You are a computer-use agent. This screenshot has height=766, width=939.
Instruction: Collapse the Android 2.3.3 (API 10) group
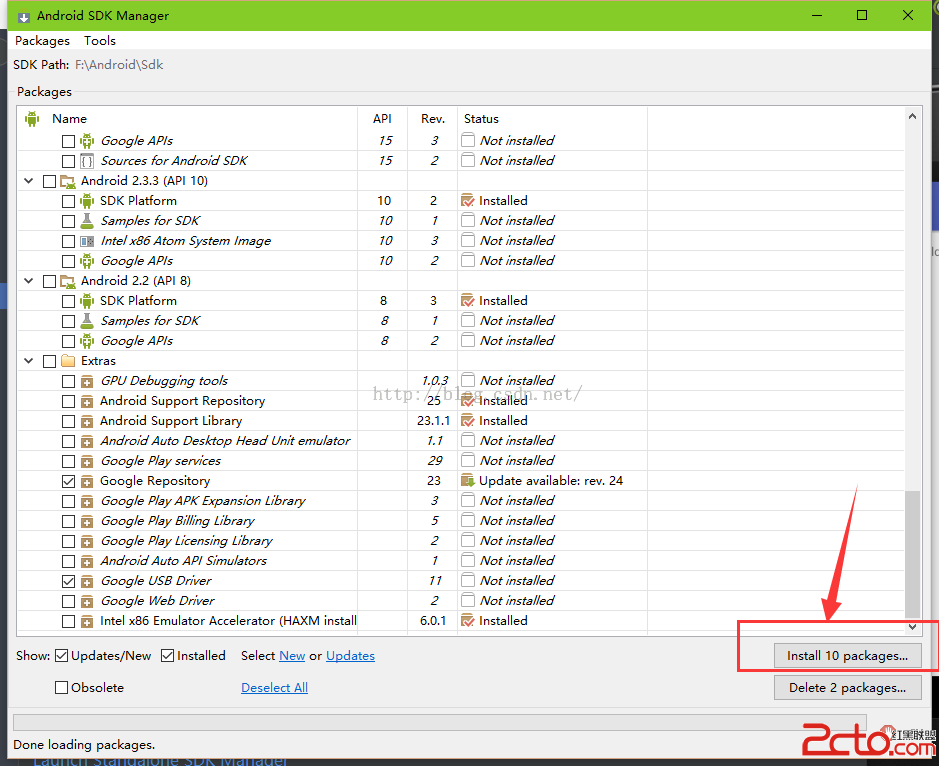point(28,180)
